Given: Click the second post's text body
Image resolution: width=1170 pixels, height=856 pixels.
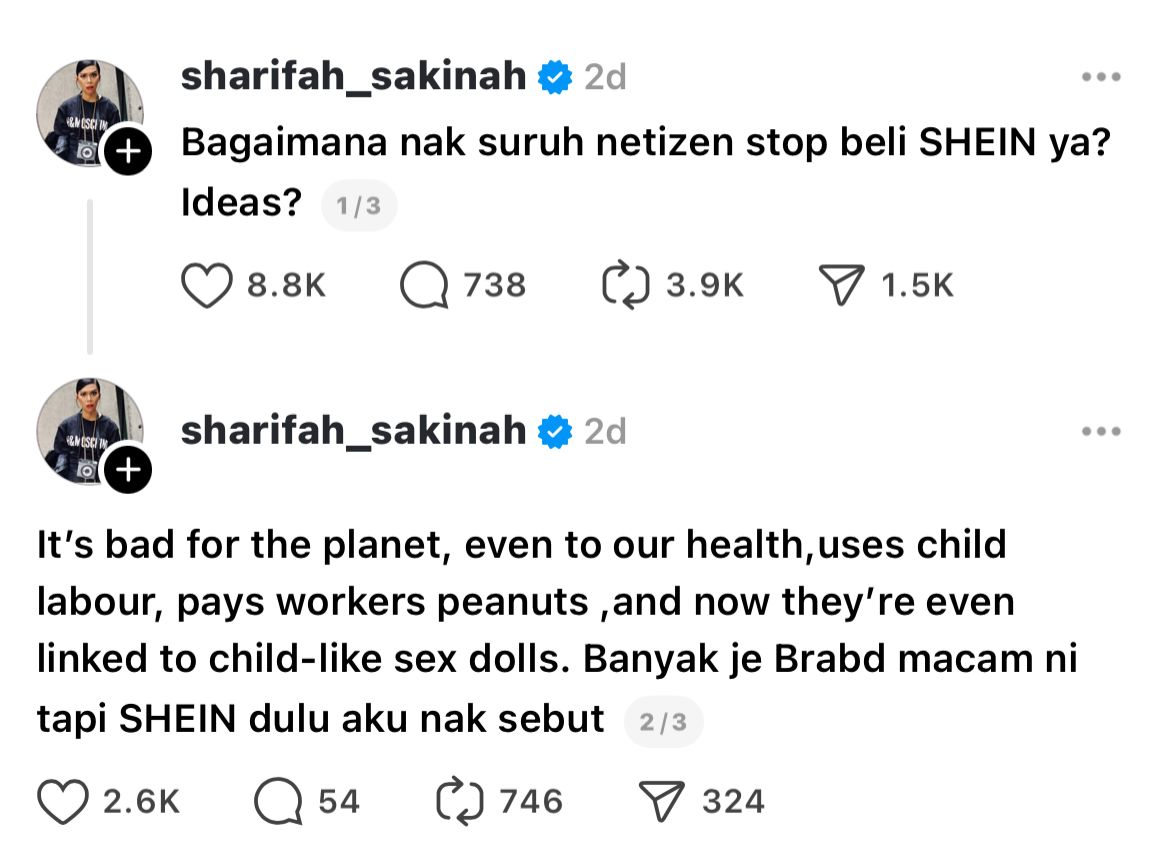Looking at the screenshot, I should (540, 632).
